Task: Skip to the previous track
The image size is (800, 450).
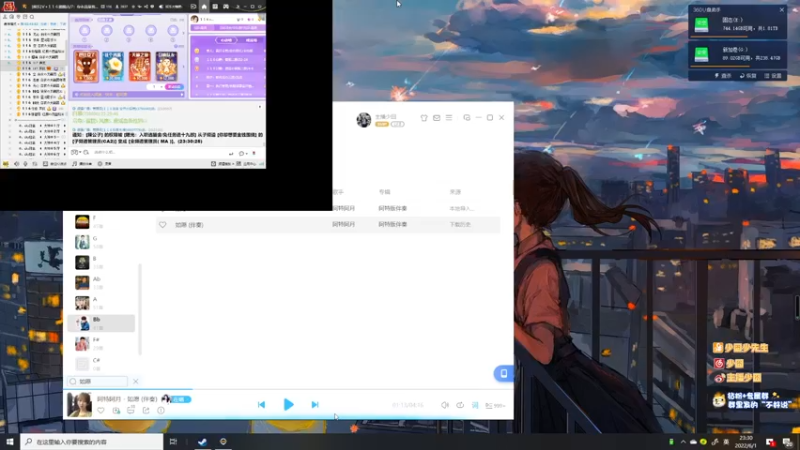Action: [x=261, y=405]
